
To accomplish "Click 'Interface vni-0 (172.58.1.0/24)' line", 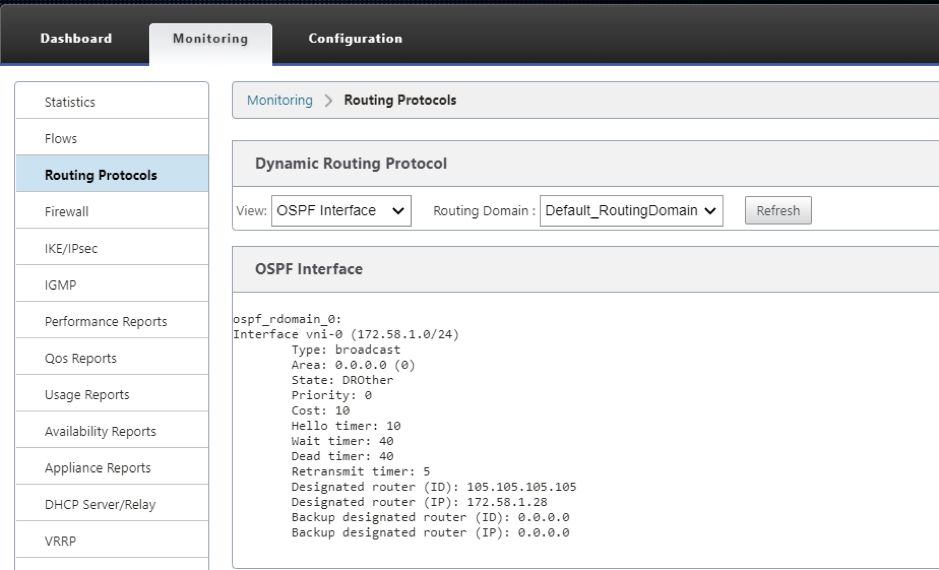I will 346,334.
